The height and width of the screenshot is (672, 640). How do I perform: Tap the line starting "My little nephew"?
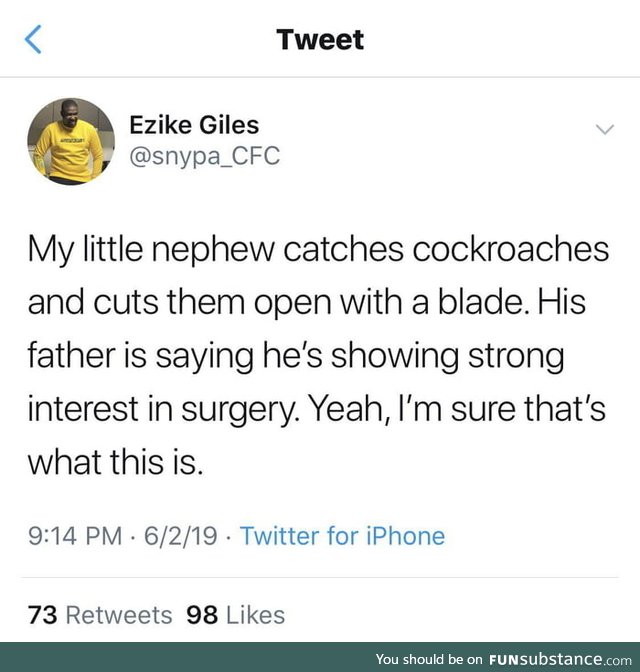[318, 250]
